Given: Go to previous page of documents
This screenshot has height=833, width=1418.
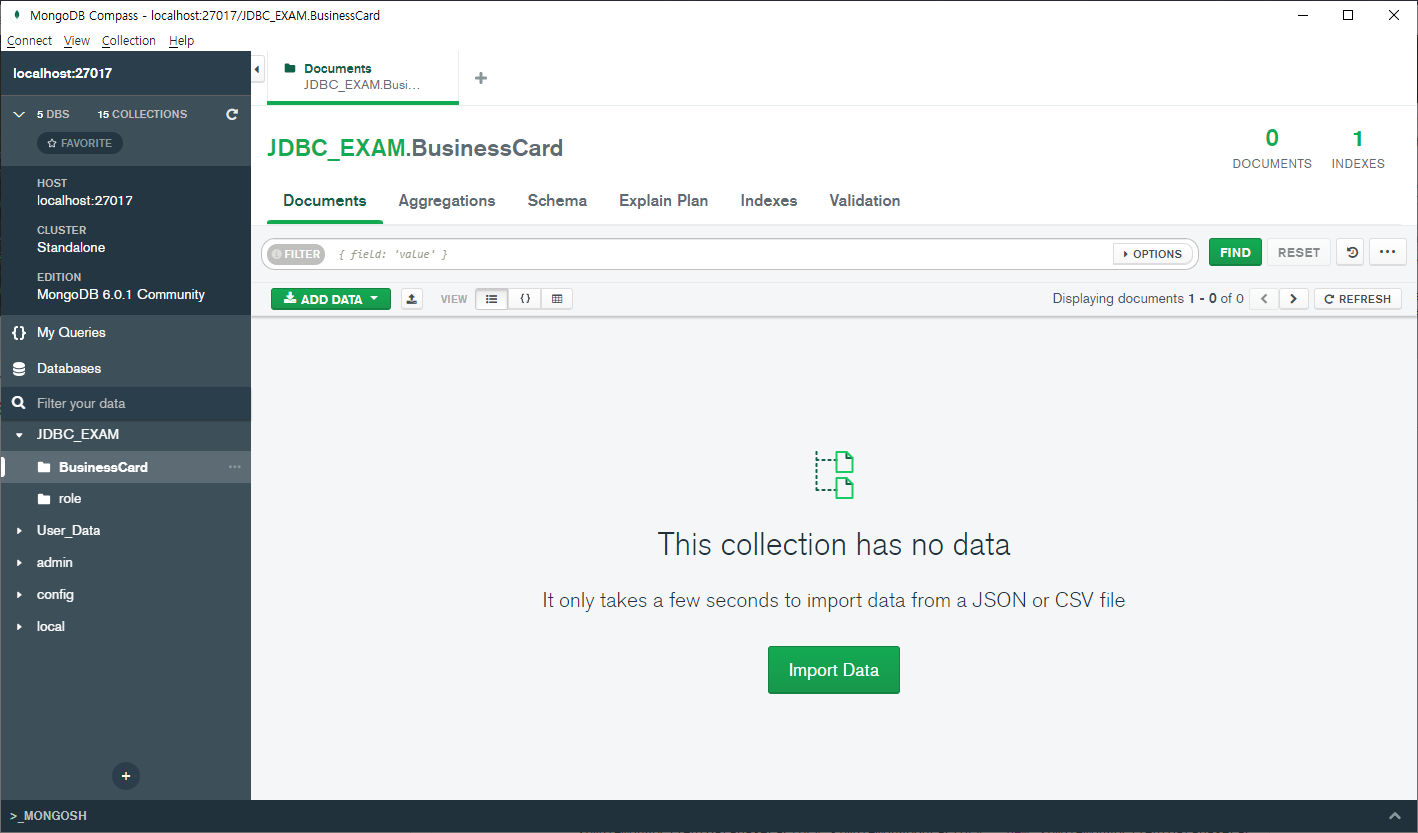Looking at the screenshot, I should coord(1264,299).
